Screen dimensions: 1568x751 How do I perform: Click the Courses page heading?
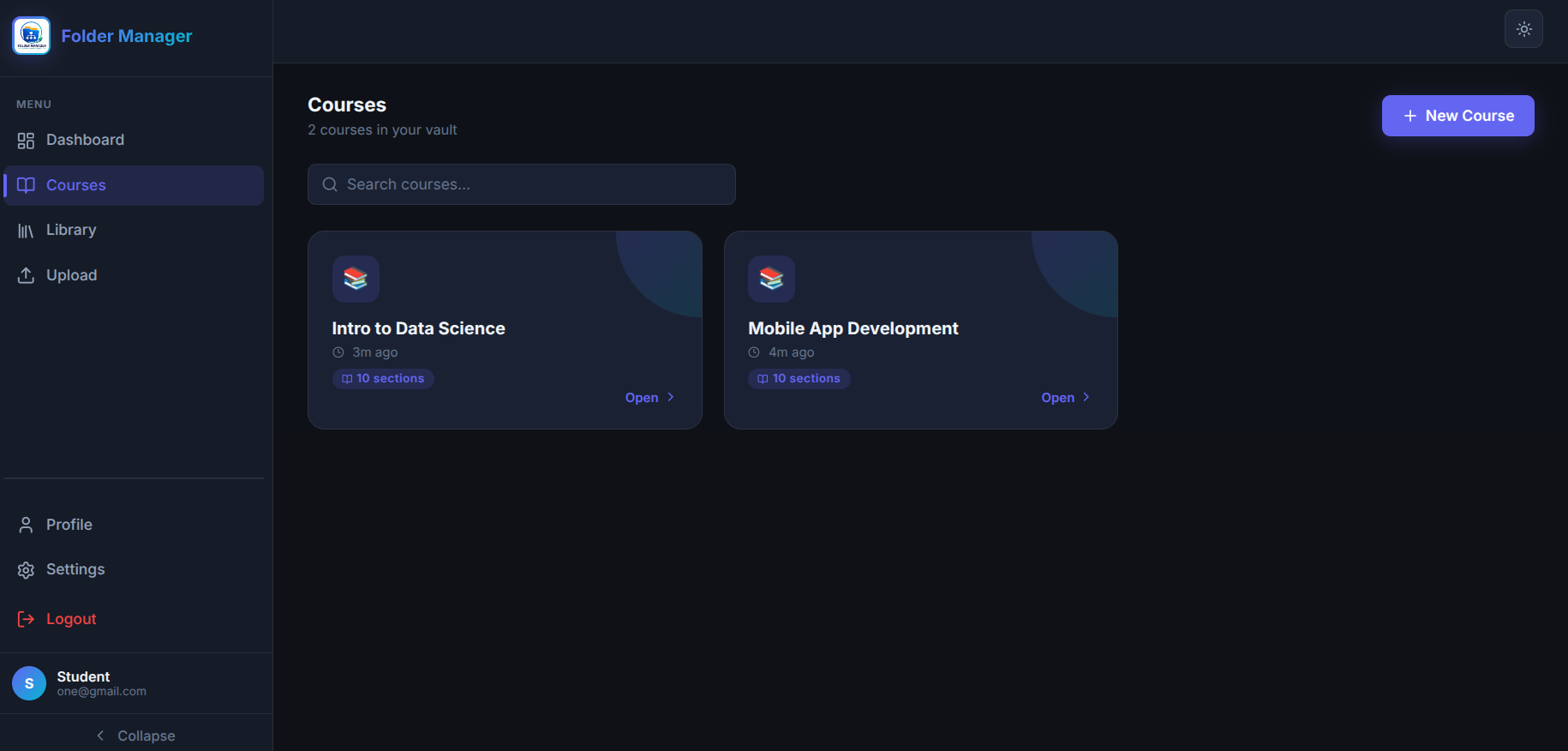(x=347, y=105)
